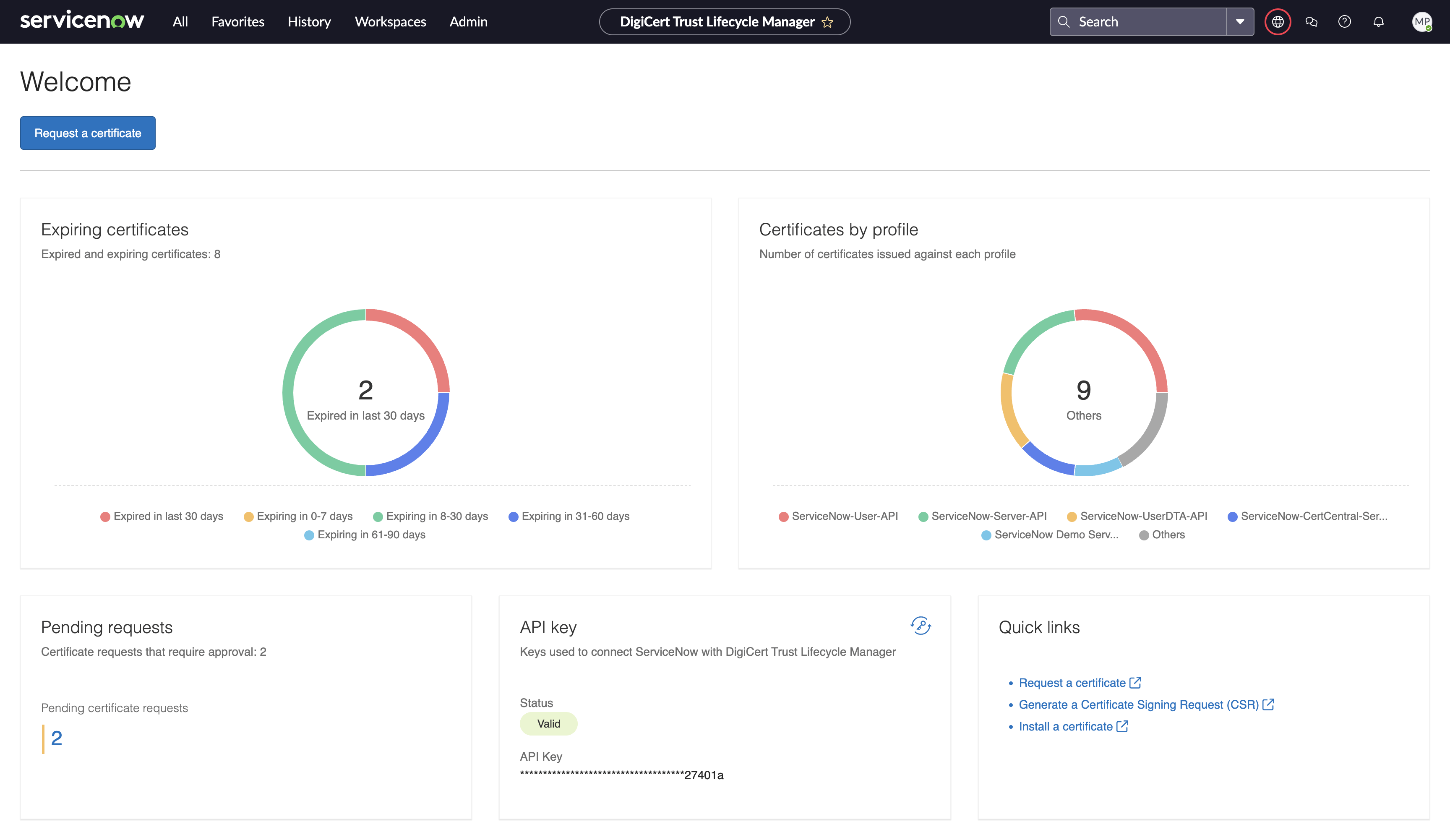Open Generate a Certificate Signing Request link
This screenshot has height=840, width=1450.
(1139, 704)
